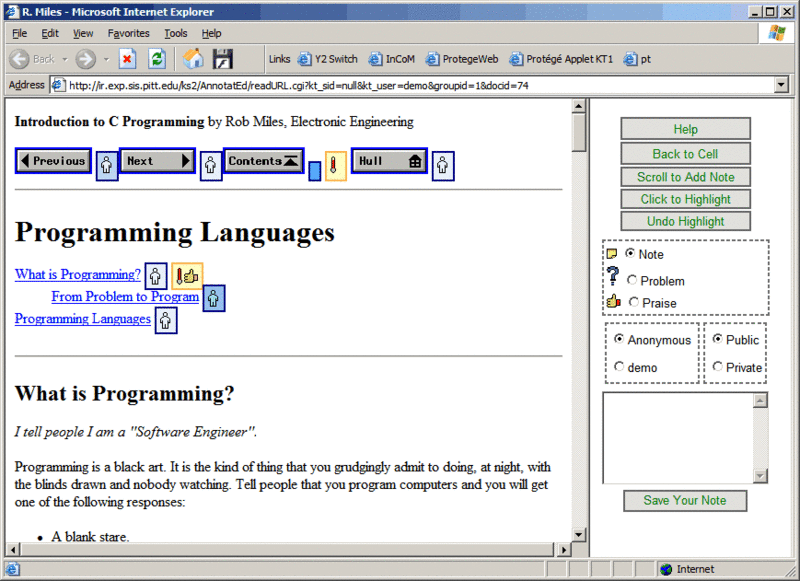The height and width of the screenshot is (581, 800).
Task: Click the Click to Highlight button
Action: 685,199
